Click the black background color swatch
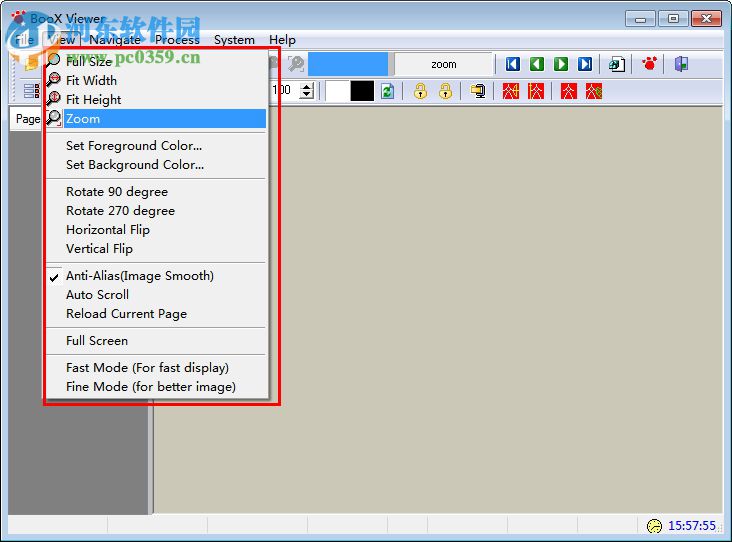Viewport: 732px width, 542px height. 362,91
